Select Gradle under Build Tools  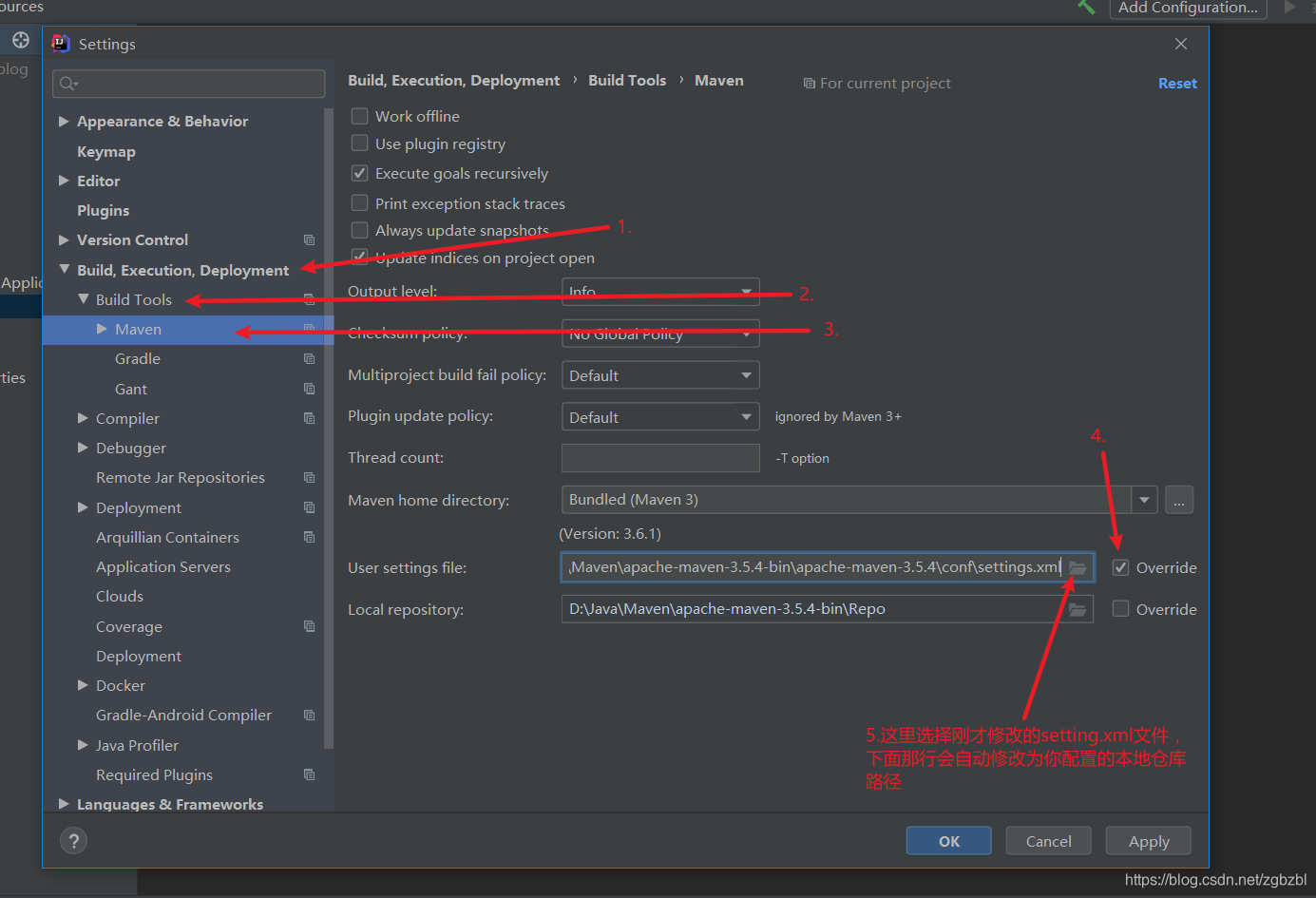click(138, 358)
